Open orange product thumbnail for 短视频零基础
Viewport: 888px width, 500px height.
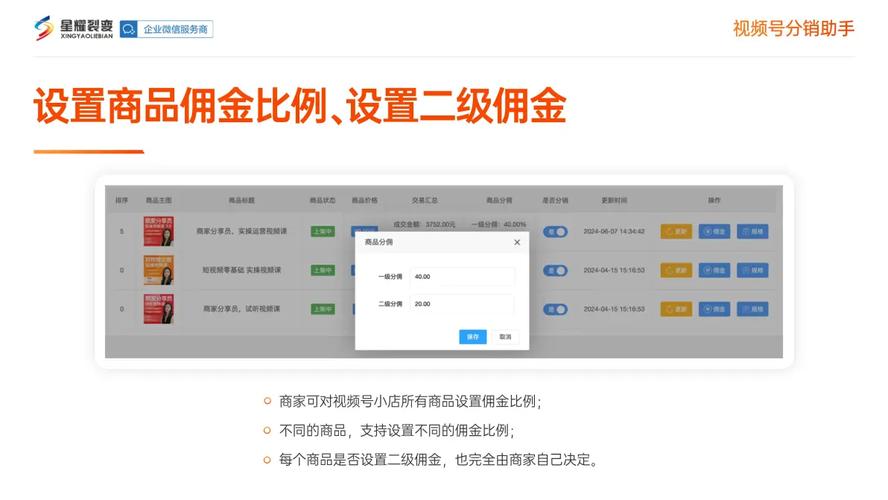[x=159, y=270]
